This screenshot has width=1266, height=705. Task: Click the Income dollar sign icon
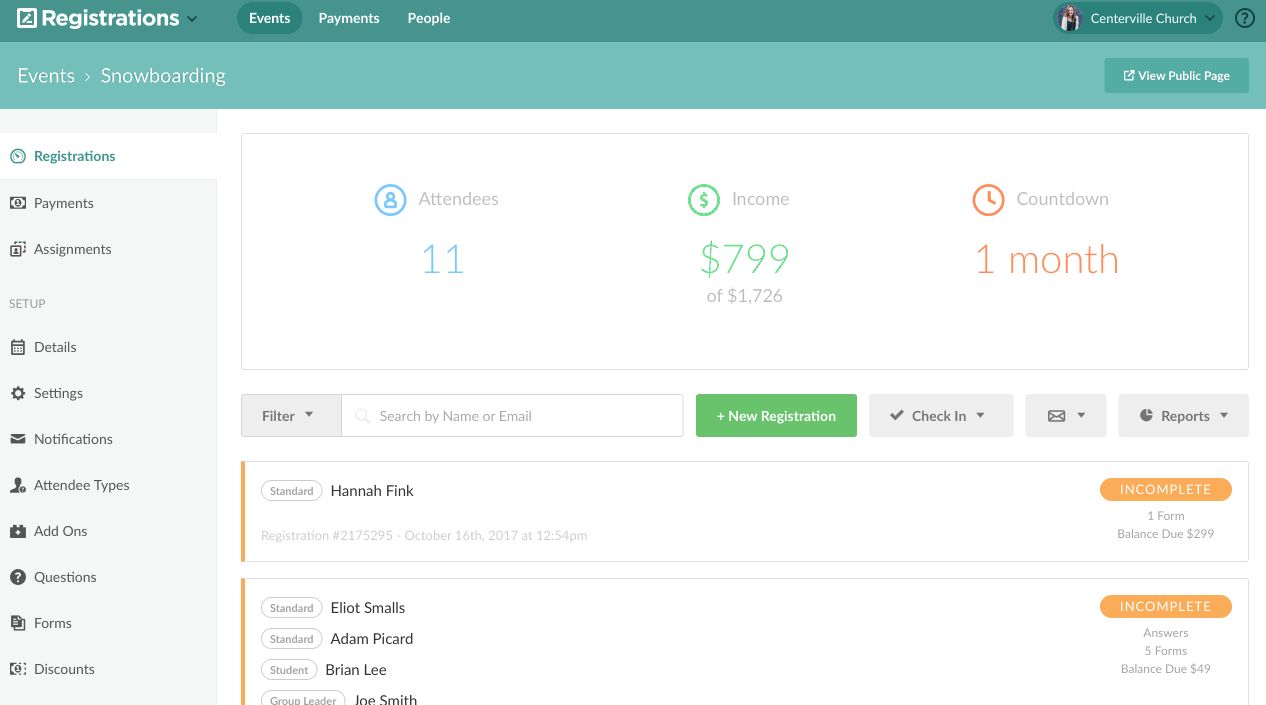[x=703, y=200]
